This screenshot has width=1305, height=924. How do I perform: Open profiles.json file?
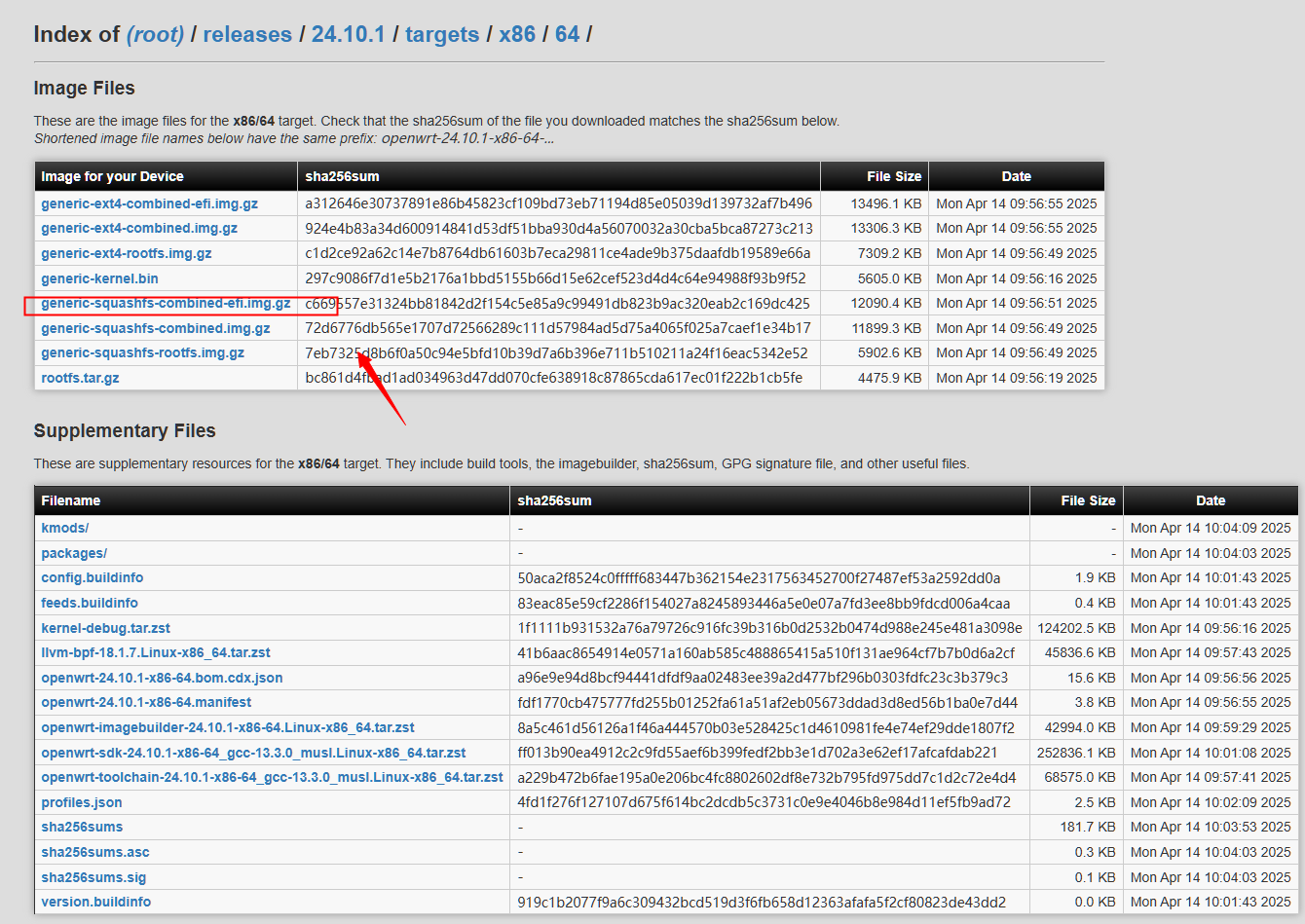tap(82, 802)
